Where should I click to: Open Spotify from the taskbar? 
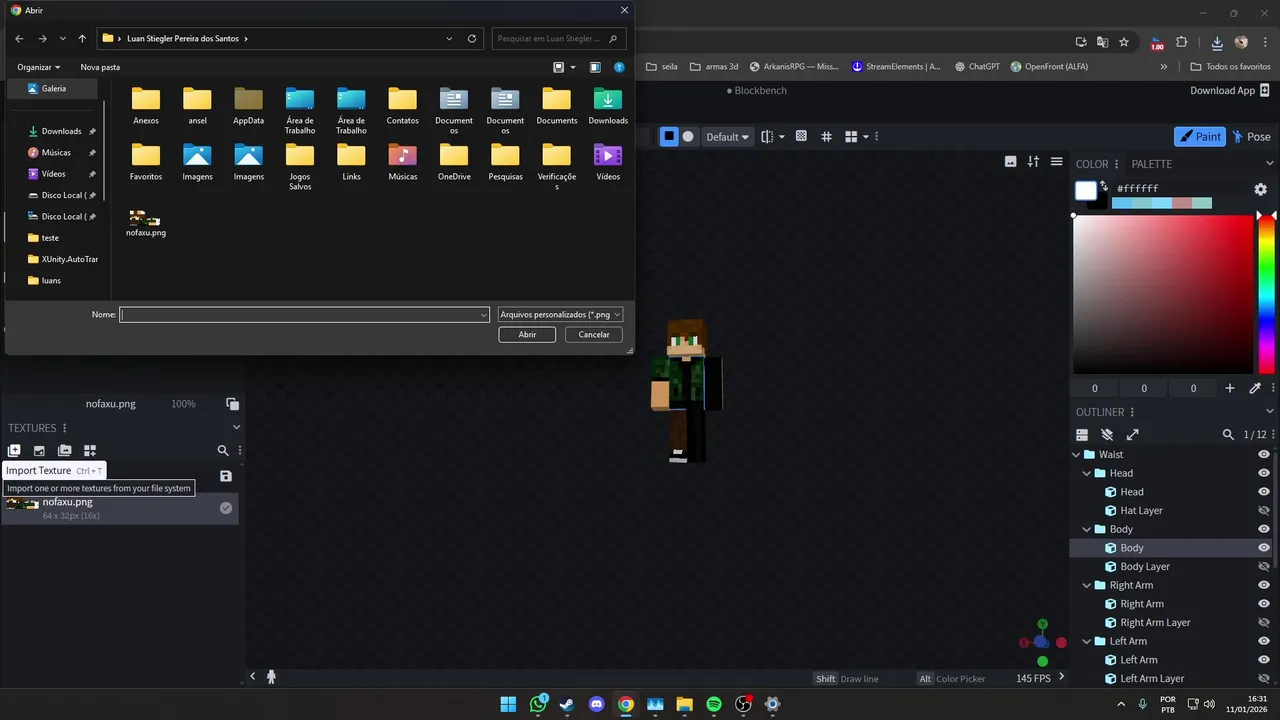(x=714, y=704)
